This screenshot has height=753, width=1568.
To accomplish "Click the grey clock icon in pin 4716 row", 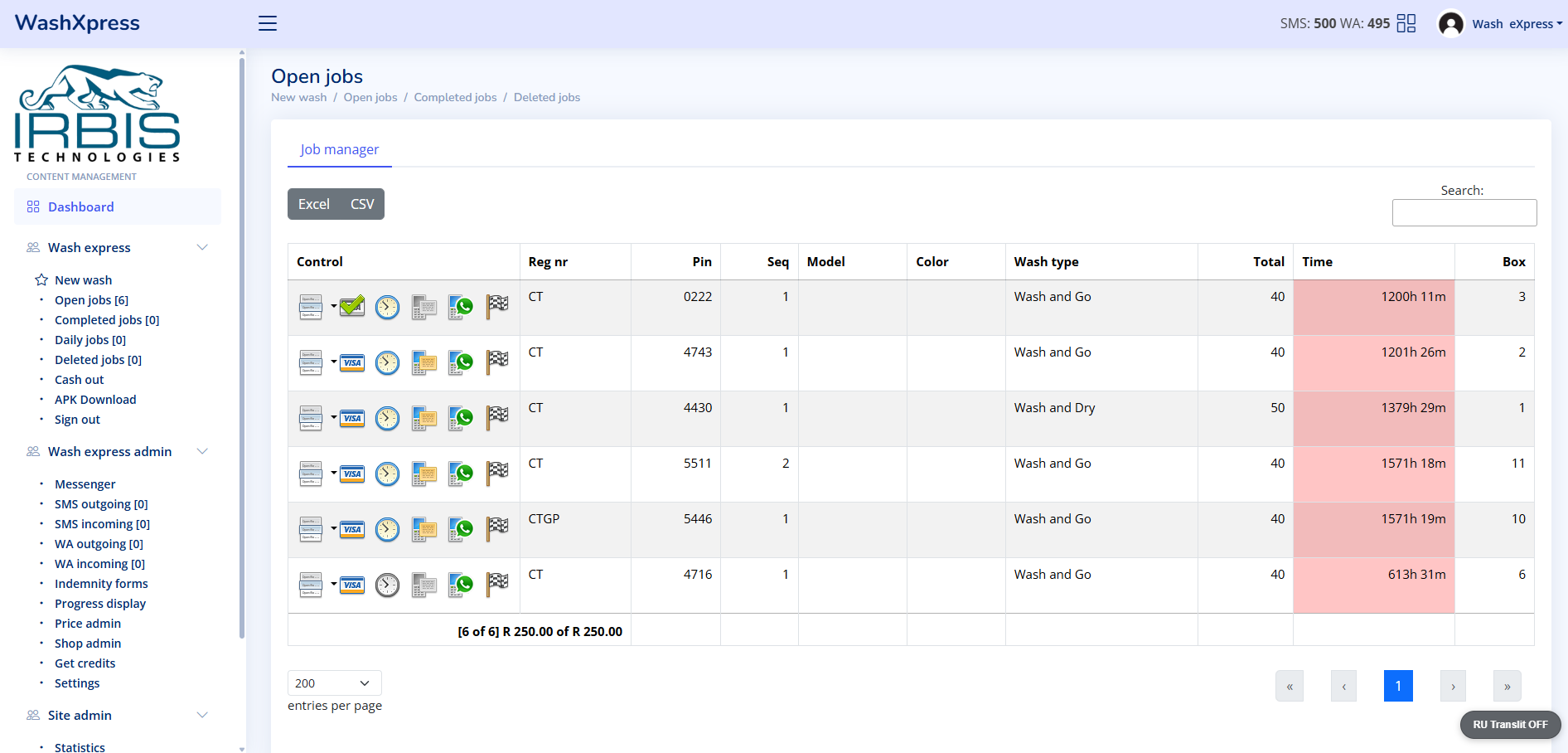I will 387,585.
